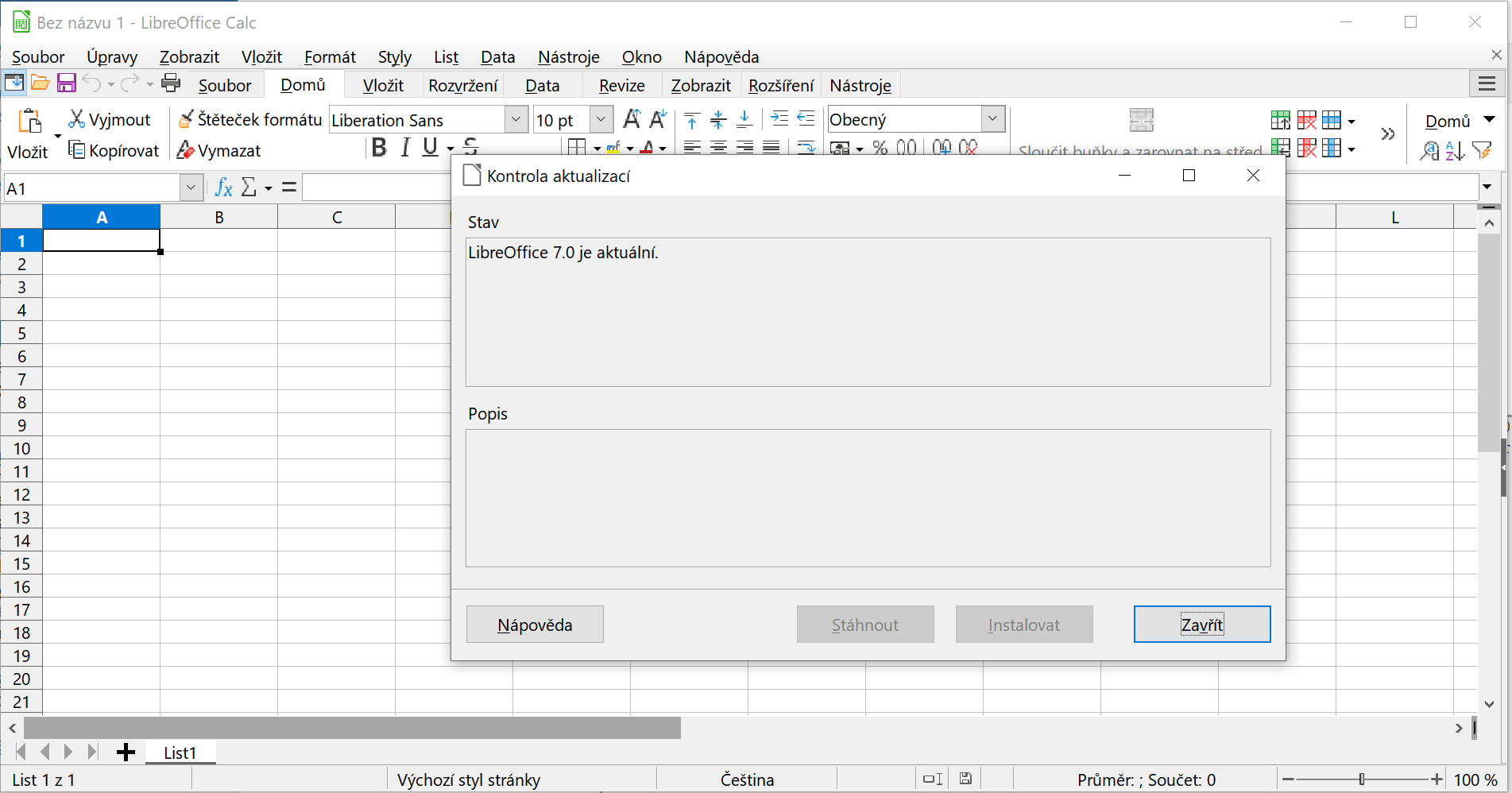Click Zavřít button in update dialog

click(1202, 625)
